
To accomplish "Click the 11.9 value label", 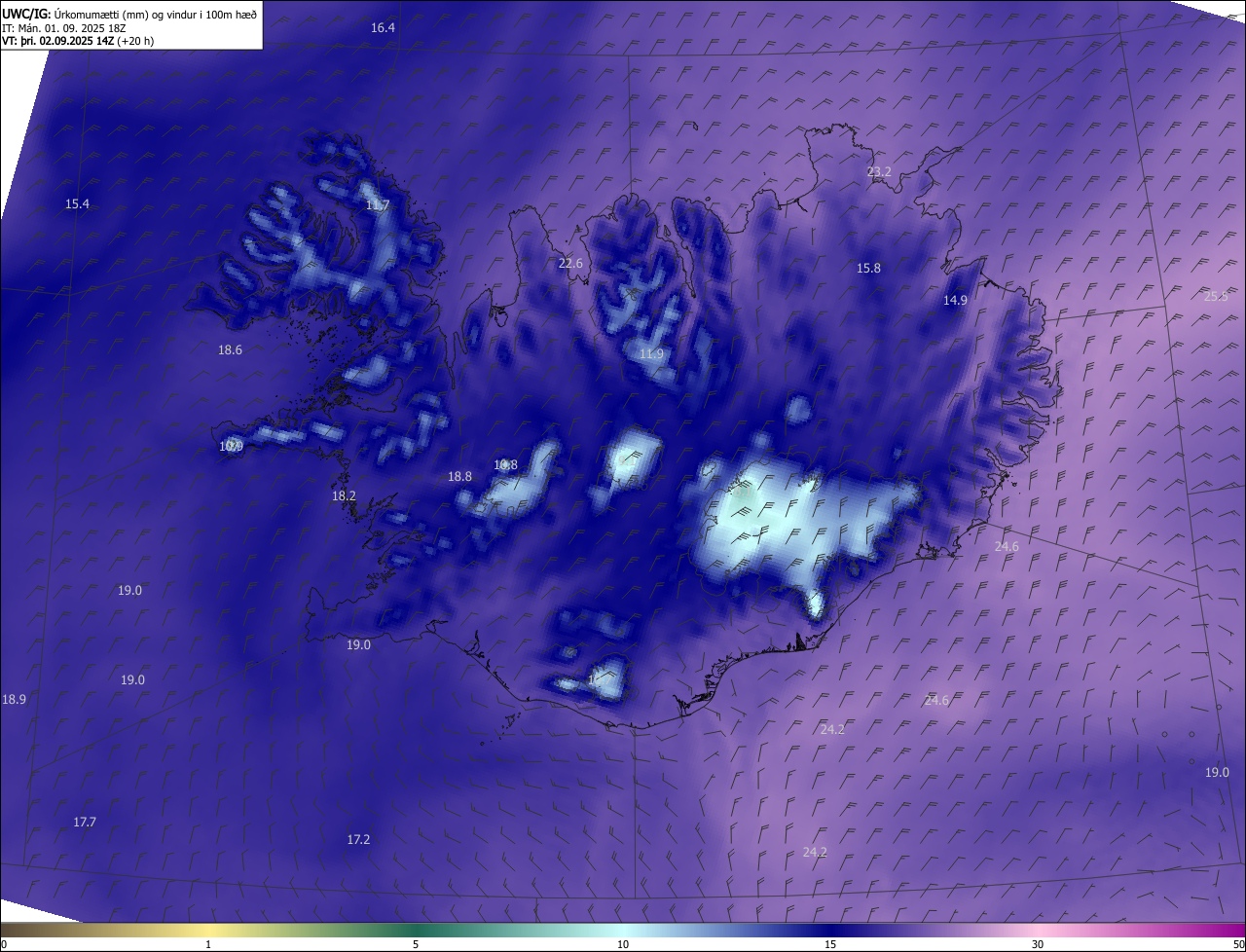I will coord(651,354).
